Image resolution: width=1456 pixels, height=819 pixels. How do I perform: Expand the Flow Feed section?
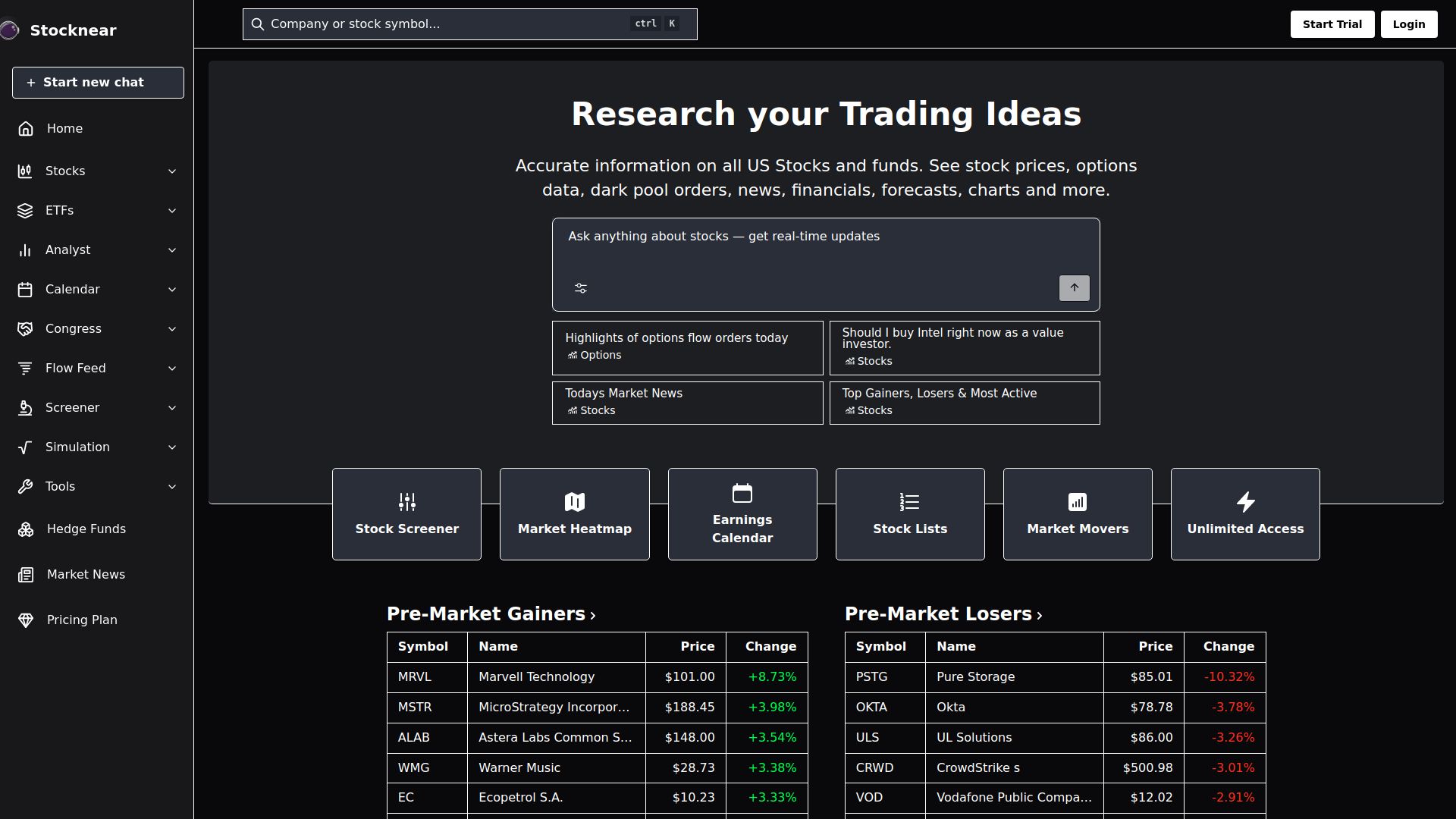[x=172, y=369]
